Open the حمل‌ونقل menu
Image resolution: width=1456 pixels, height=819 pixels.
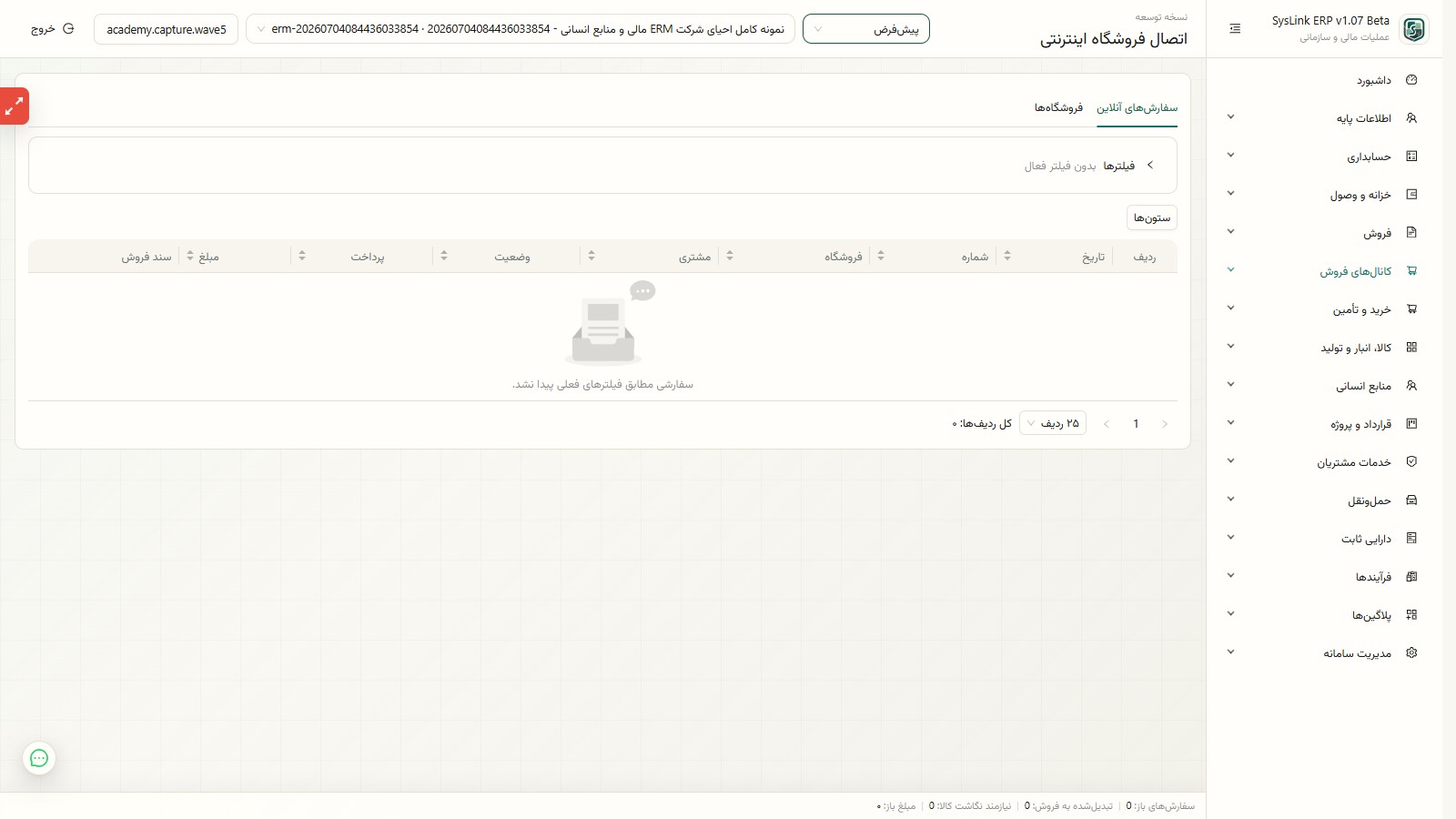tap(1324, 500)
